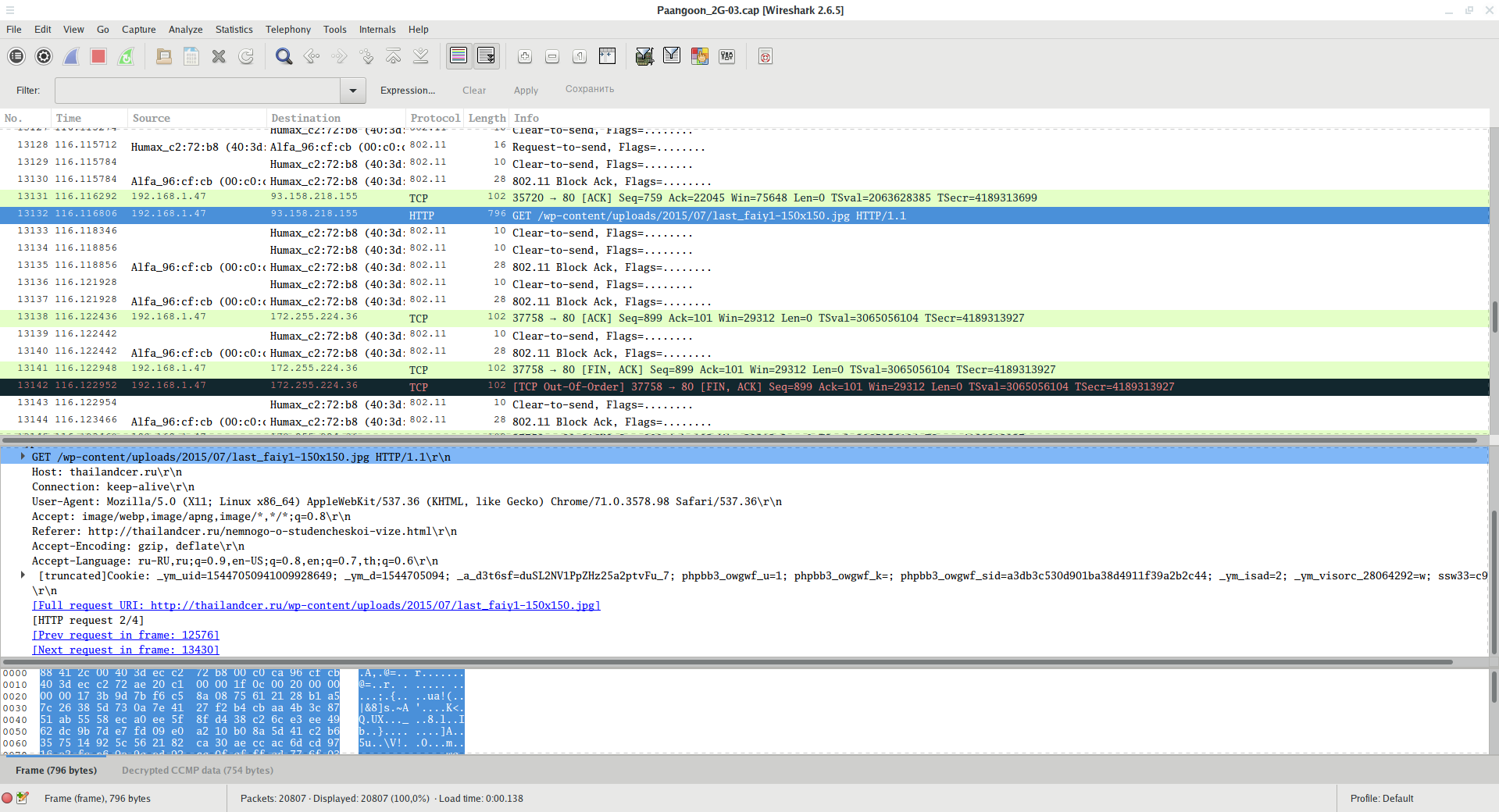1499x812 pixels.
Task: Click the zoom in icon
Action: [525, 56]
